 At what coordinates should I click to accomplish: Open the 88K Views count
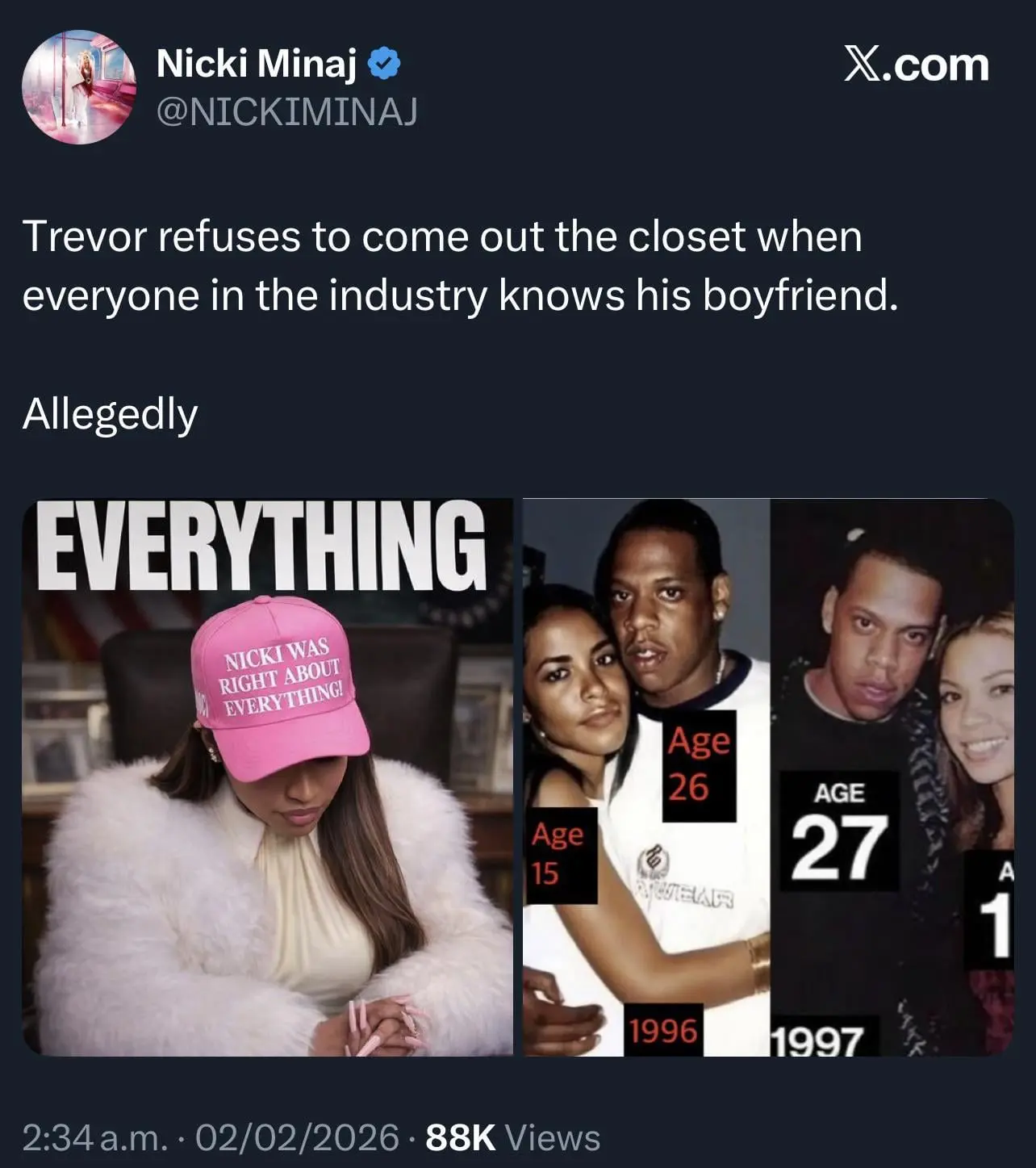(512, 1138)
